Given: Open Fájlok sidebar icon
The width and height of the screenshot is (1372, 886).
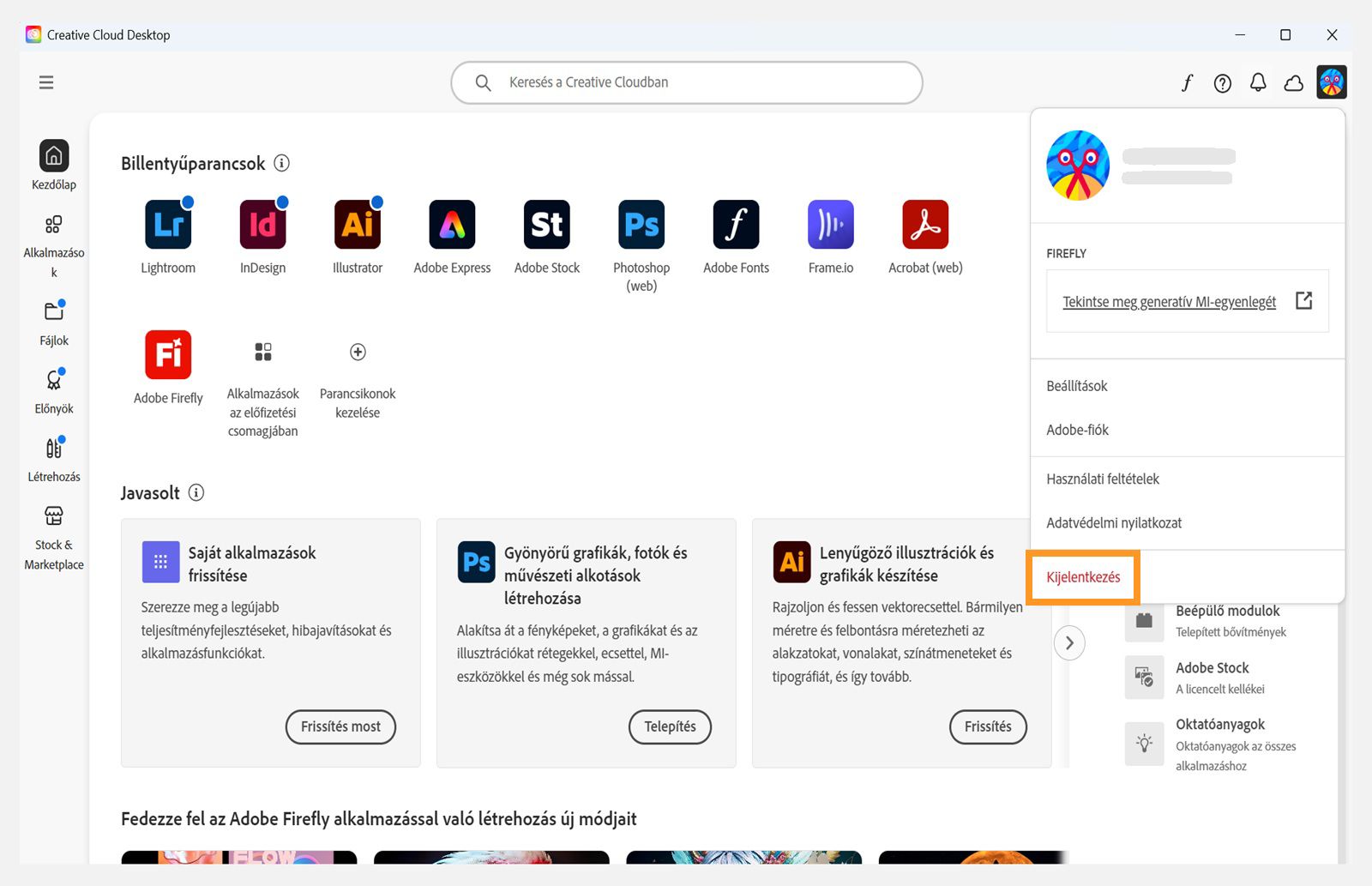Looking at the screenshot, I should click(54, 310).
